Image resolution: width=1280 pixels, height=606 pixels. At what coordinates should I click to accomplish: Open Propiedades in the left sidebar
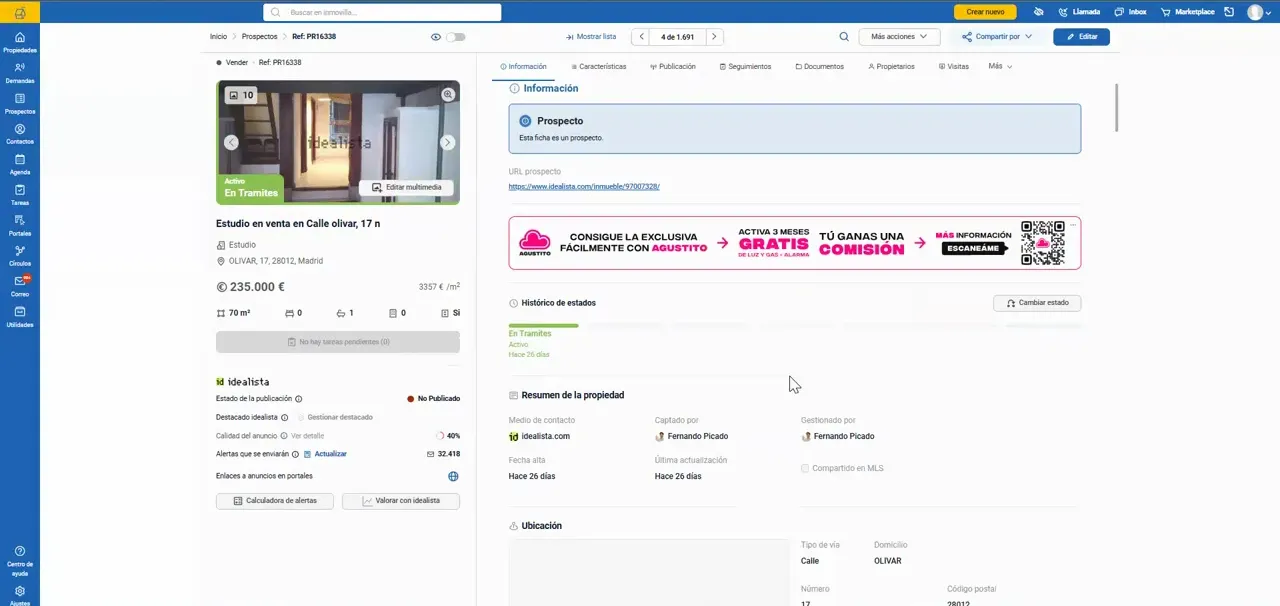click(20, 42)
